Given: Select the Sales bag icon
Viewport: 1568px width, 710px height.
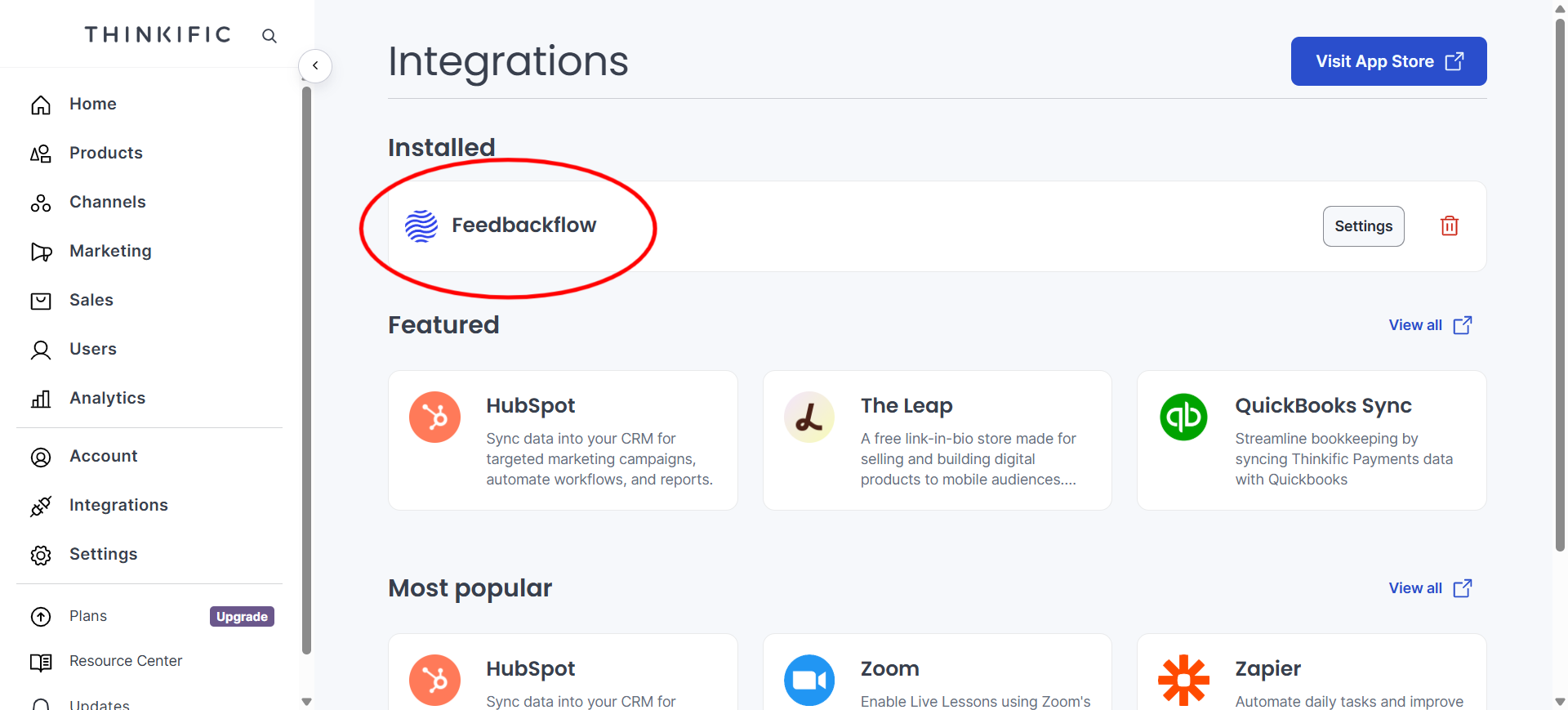Looking at the screenshot, I should click(41, 301).
